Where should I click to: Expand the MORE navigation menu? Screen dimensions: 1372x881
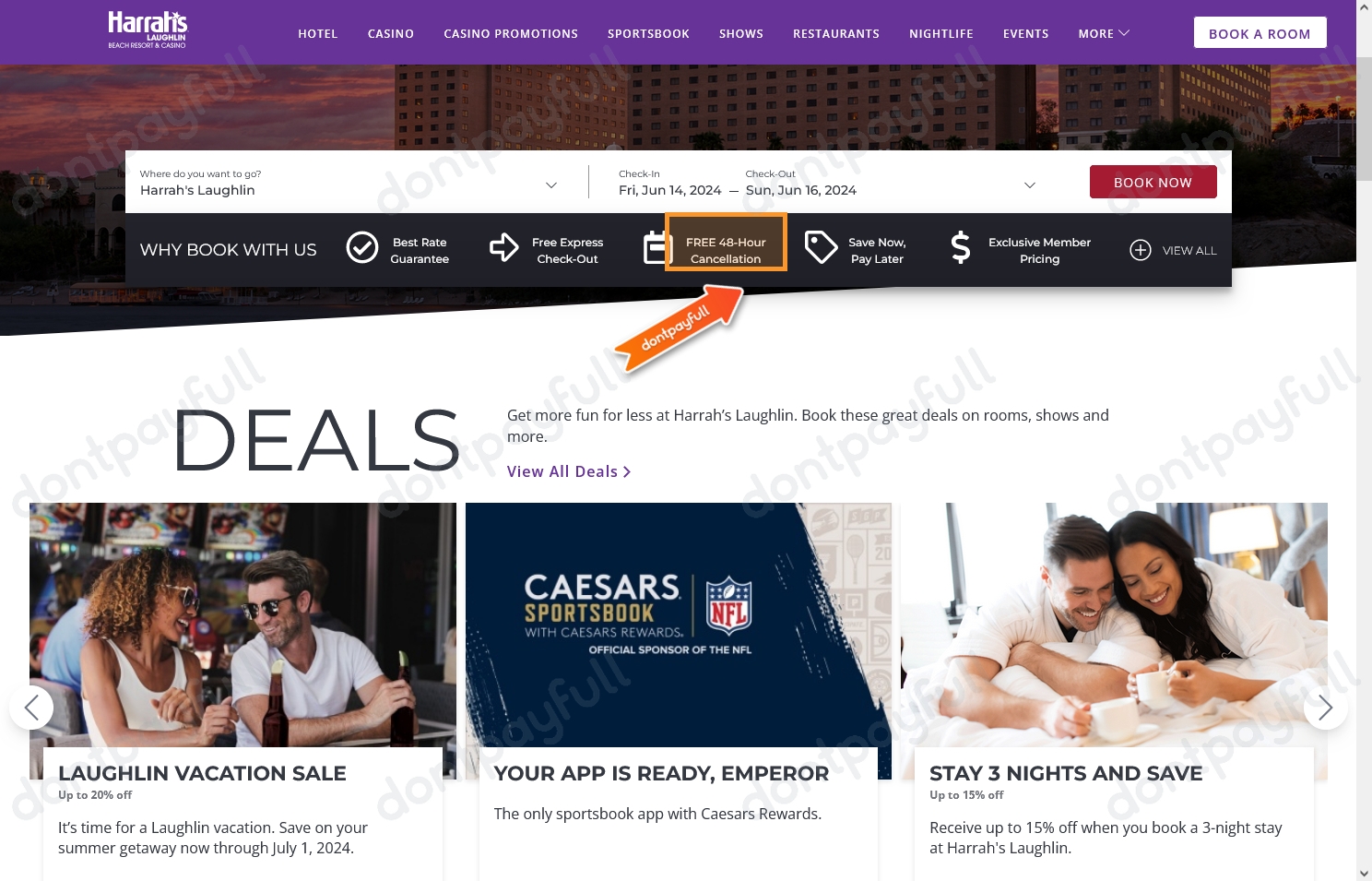(1104, 33)
